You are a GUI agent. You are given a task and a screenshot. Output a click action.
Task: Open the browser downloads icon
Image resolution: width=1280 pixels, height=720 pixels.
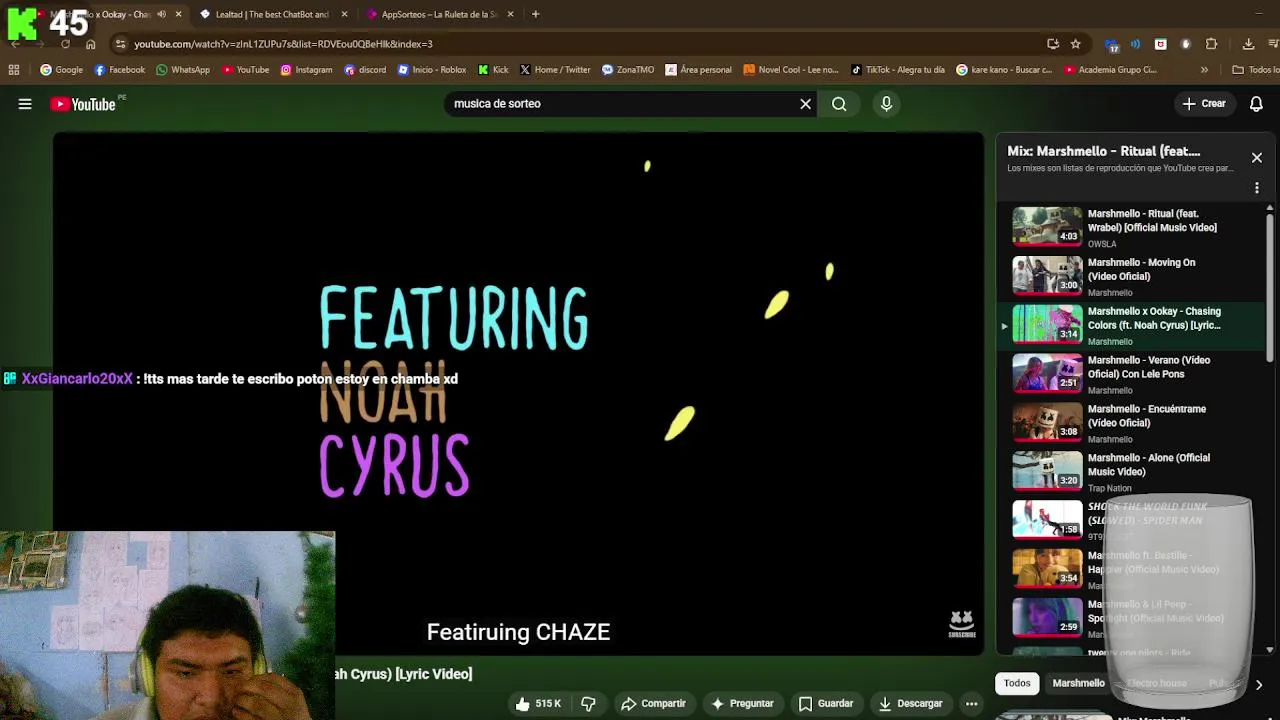pos(1248,44)
